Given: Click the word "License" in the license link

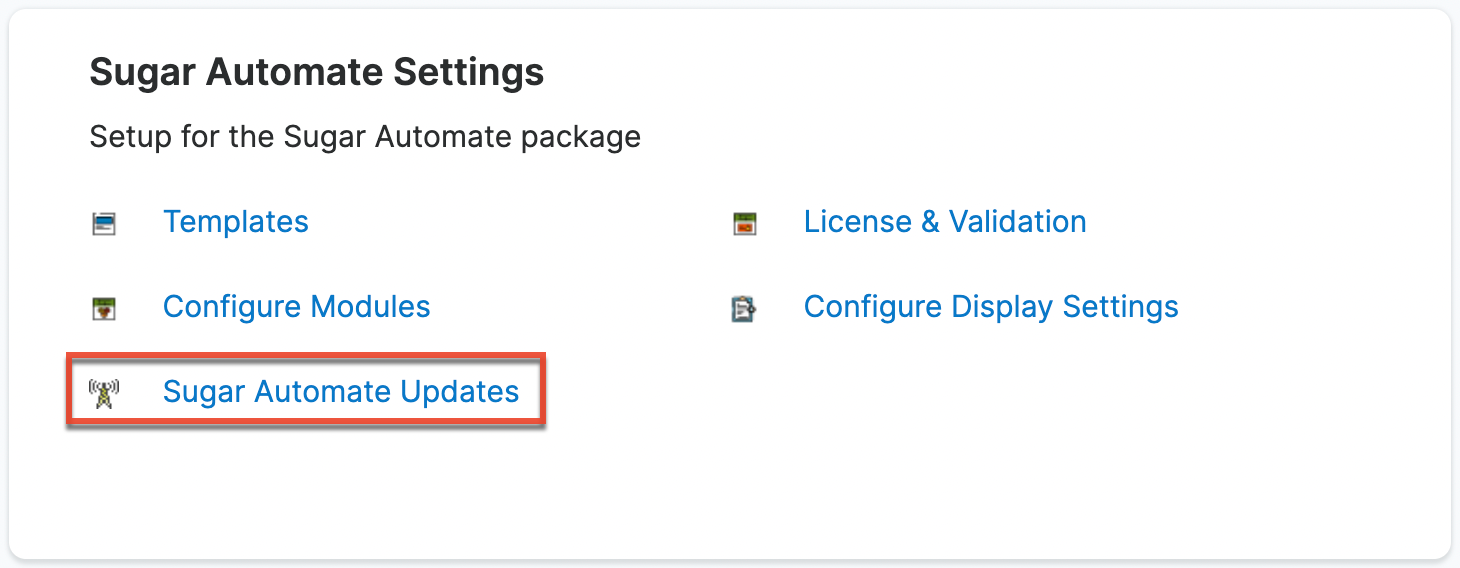Looking at the screenshot, I should (857, 221).
